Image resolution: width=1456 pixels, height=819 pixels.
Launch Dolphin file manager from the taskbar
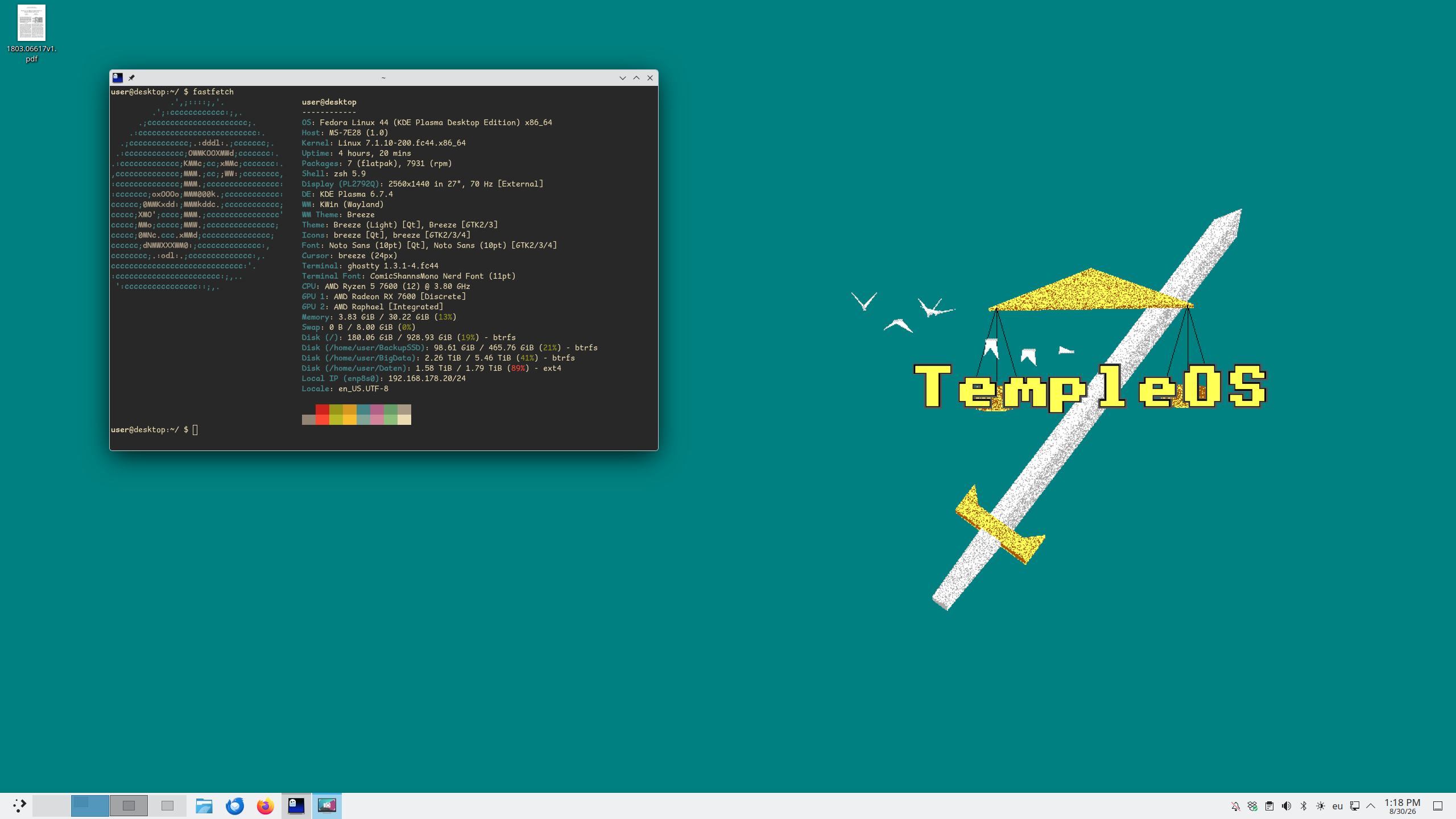click(204, 805)
